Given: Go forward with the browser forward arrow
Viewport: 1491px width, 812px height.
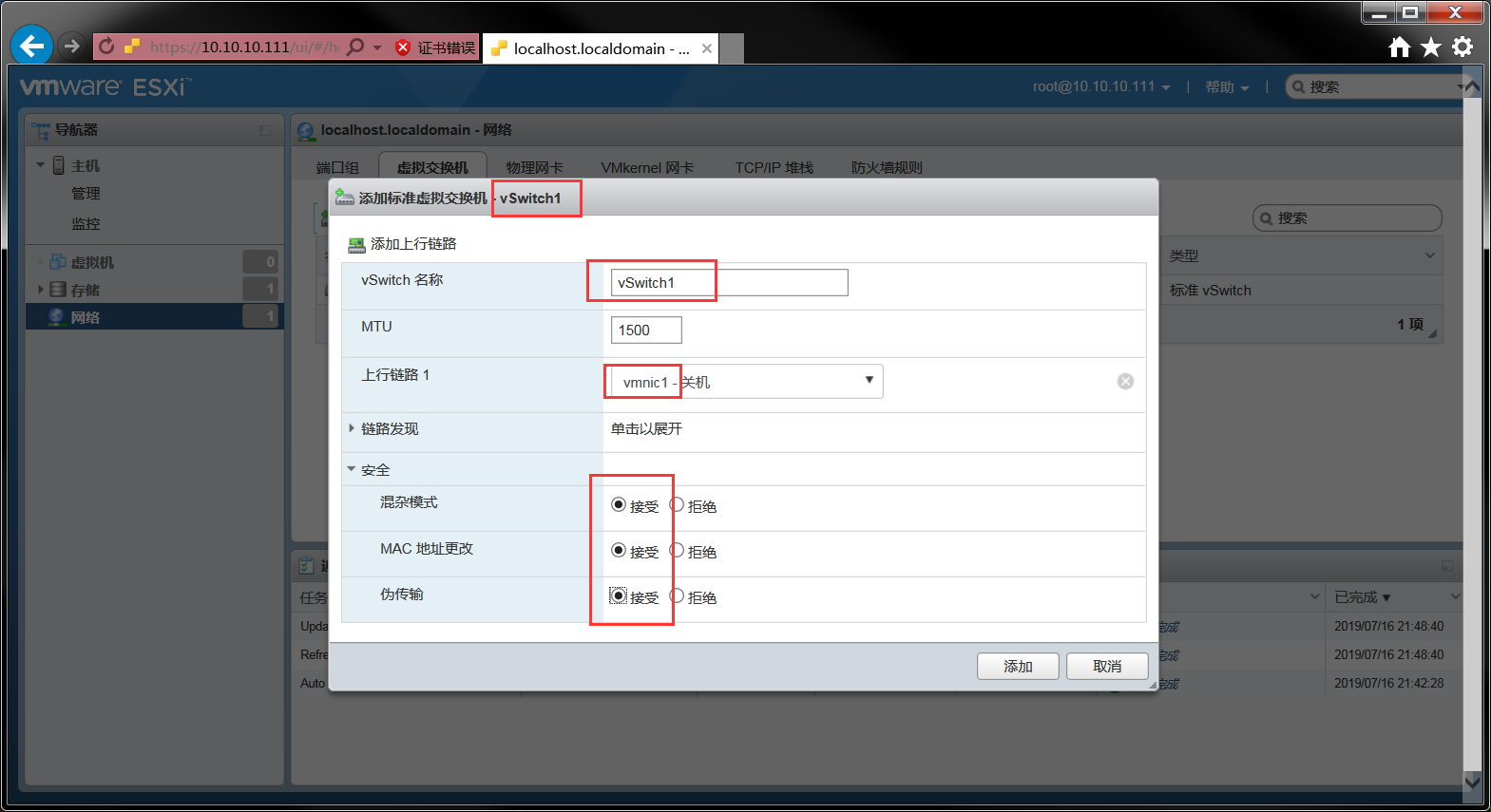Looking at the screenshot, I should [71, 46].
